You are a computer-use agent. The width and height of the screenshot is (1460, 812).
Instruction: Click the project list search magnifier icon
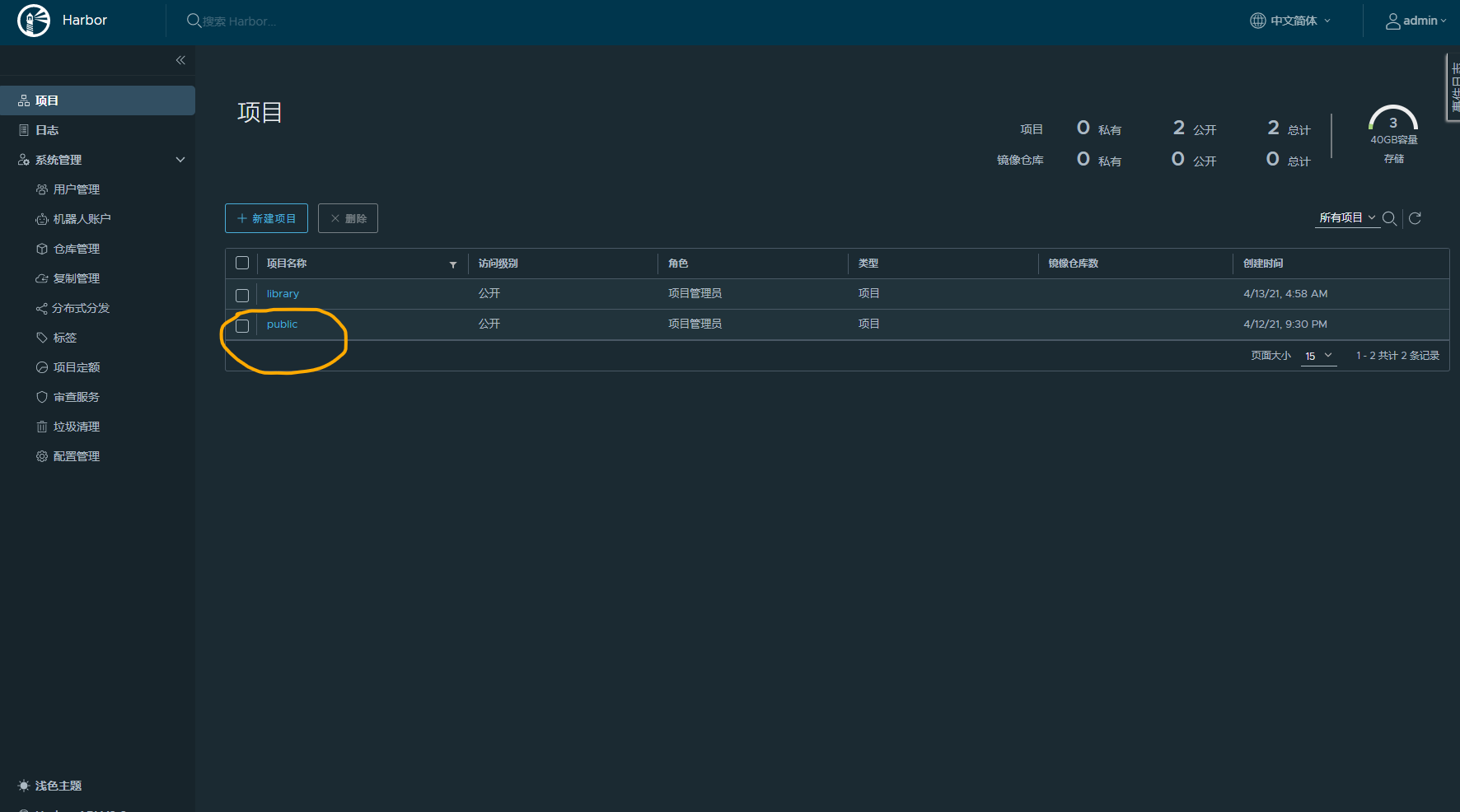1389,218
